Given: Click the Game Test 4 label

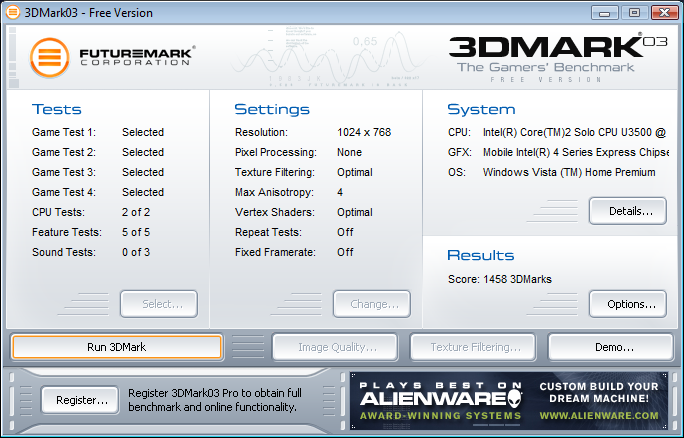Looking at the screenshot, I should (x=64, y=192).
